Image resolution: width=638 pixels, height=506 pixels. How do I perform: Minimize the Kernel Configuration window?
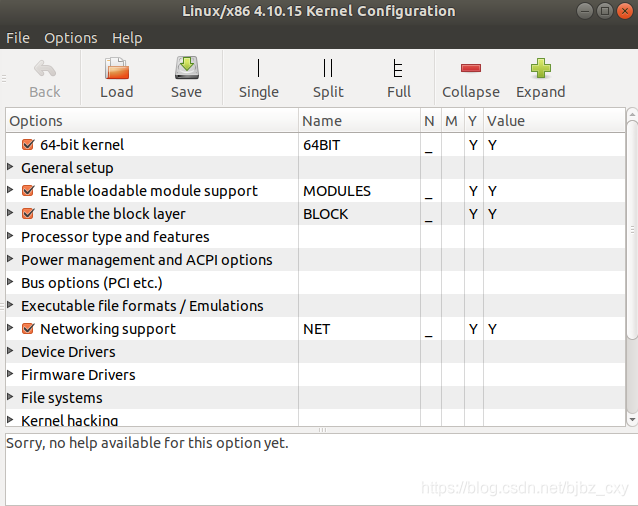[x=585, y=11]
